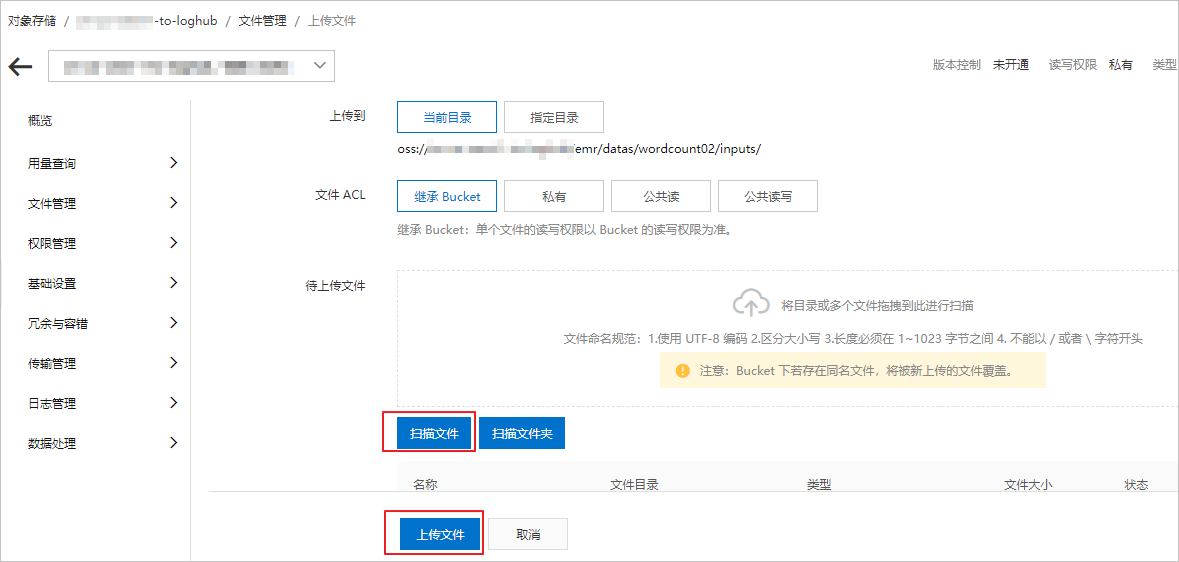Open the bucket selector dropdown
The image size is (1179, 562).
pos(191,66)
